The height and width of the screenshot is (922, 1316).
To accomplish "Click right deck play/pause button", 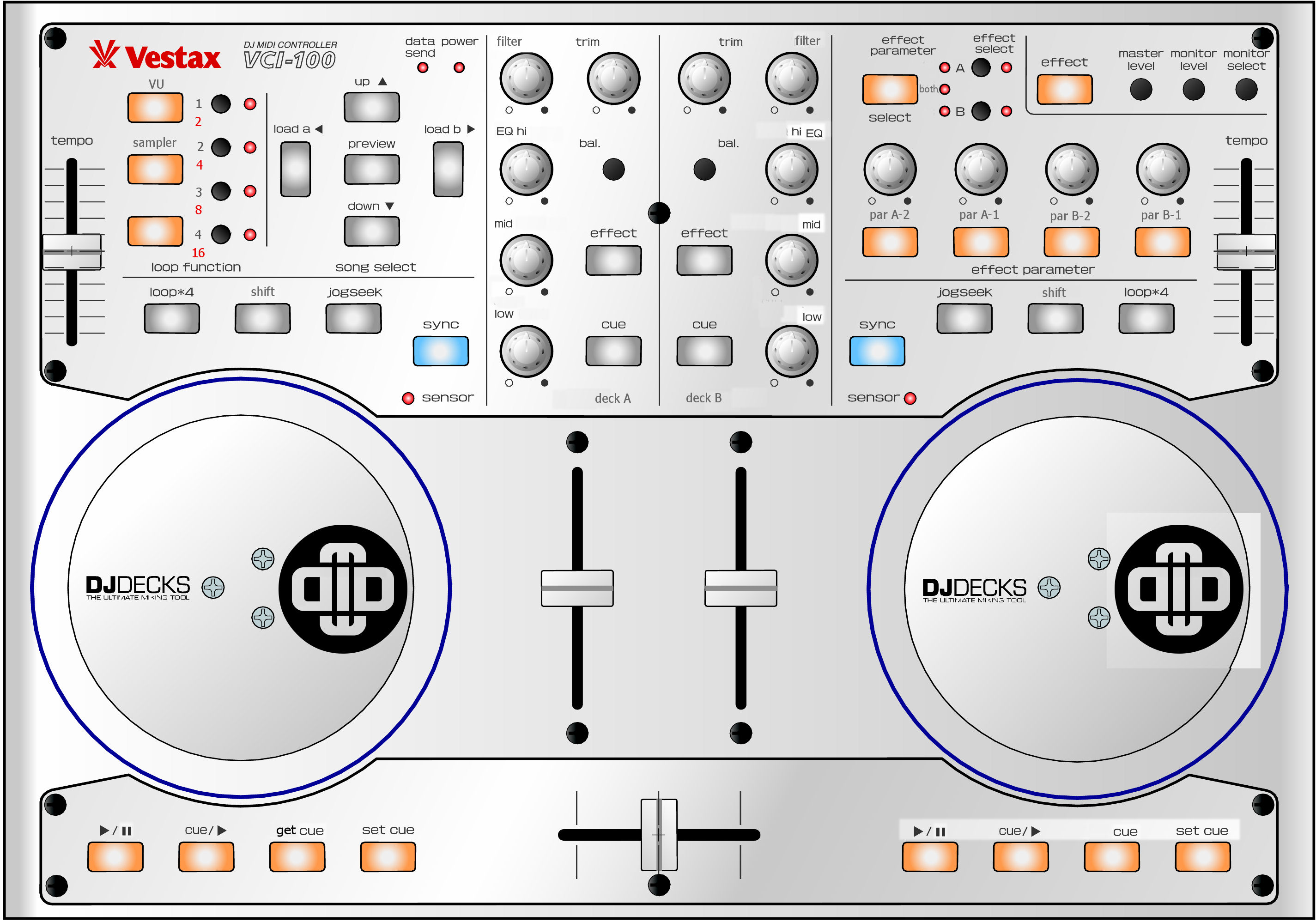I will (x=930, y=857).
